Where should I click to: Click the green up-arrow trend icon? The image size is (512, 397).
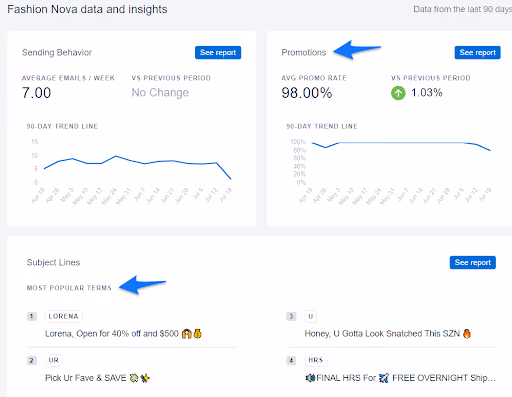398,93
